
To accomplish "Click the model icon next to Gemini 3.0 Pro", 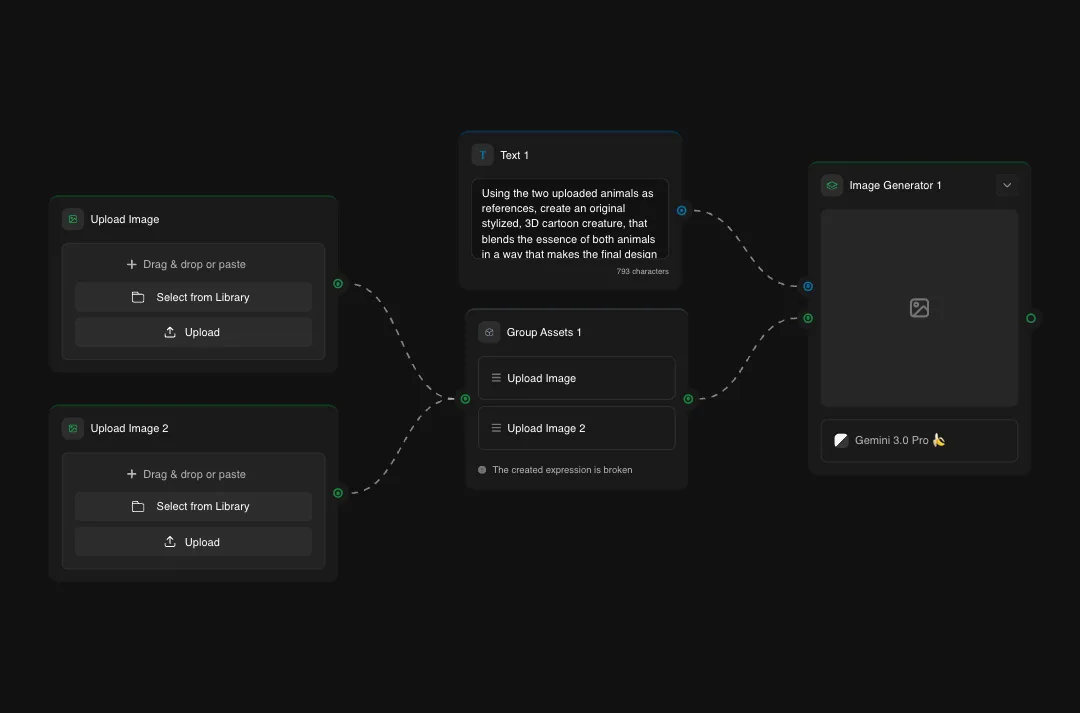I will pyautogui.click(x=840, y=440).
